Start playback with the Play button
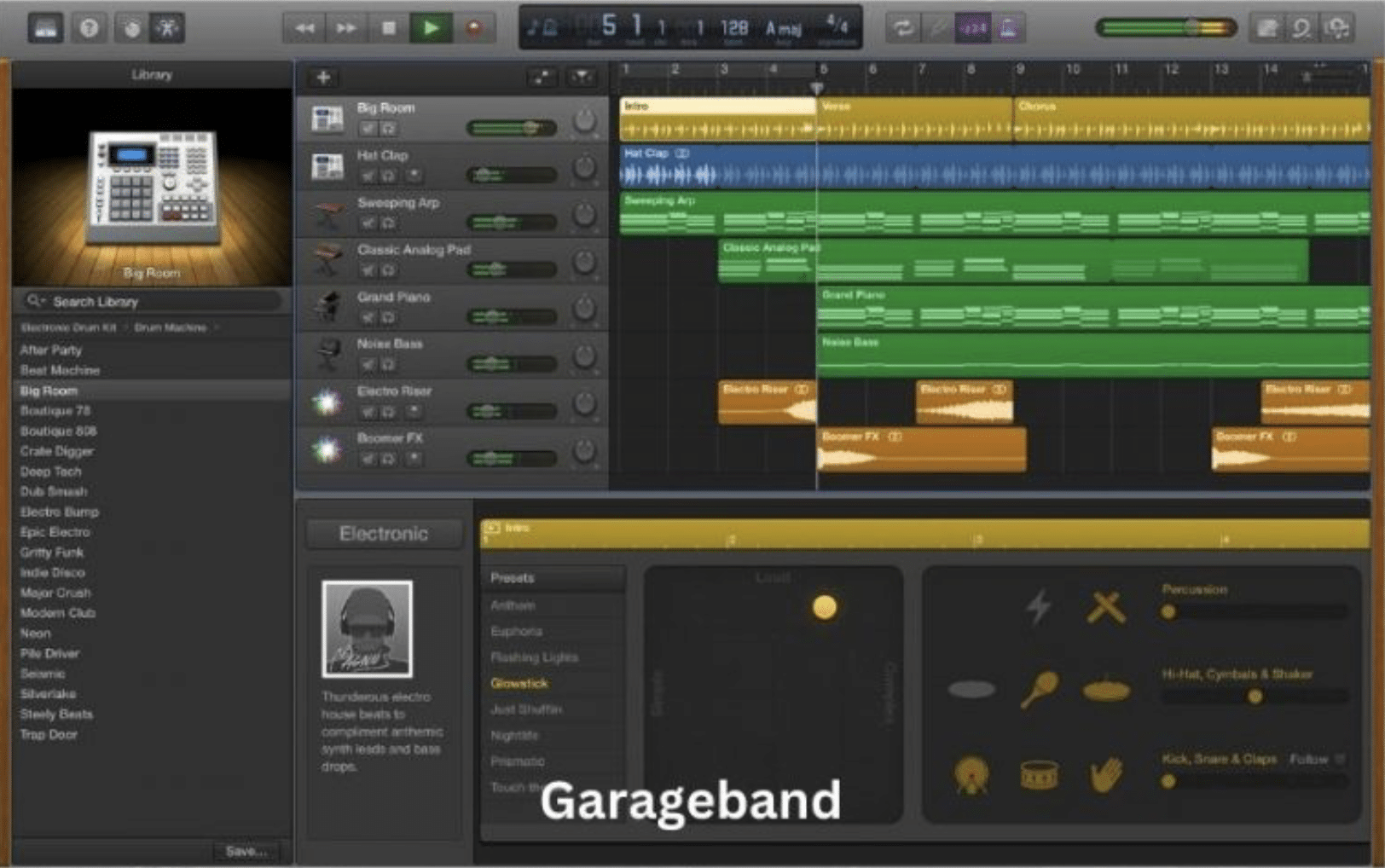 [x=431, y=28]
